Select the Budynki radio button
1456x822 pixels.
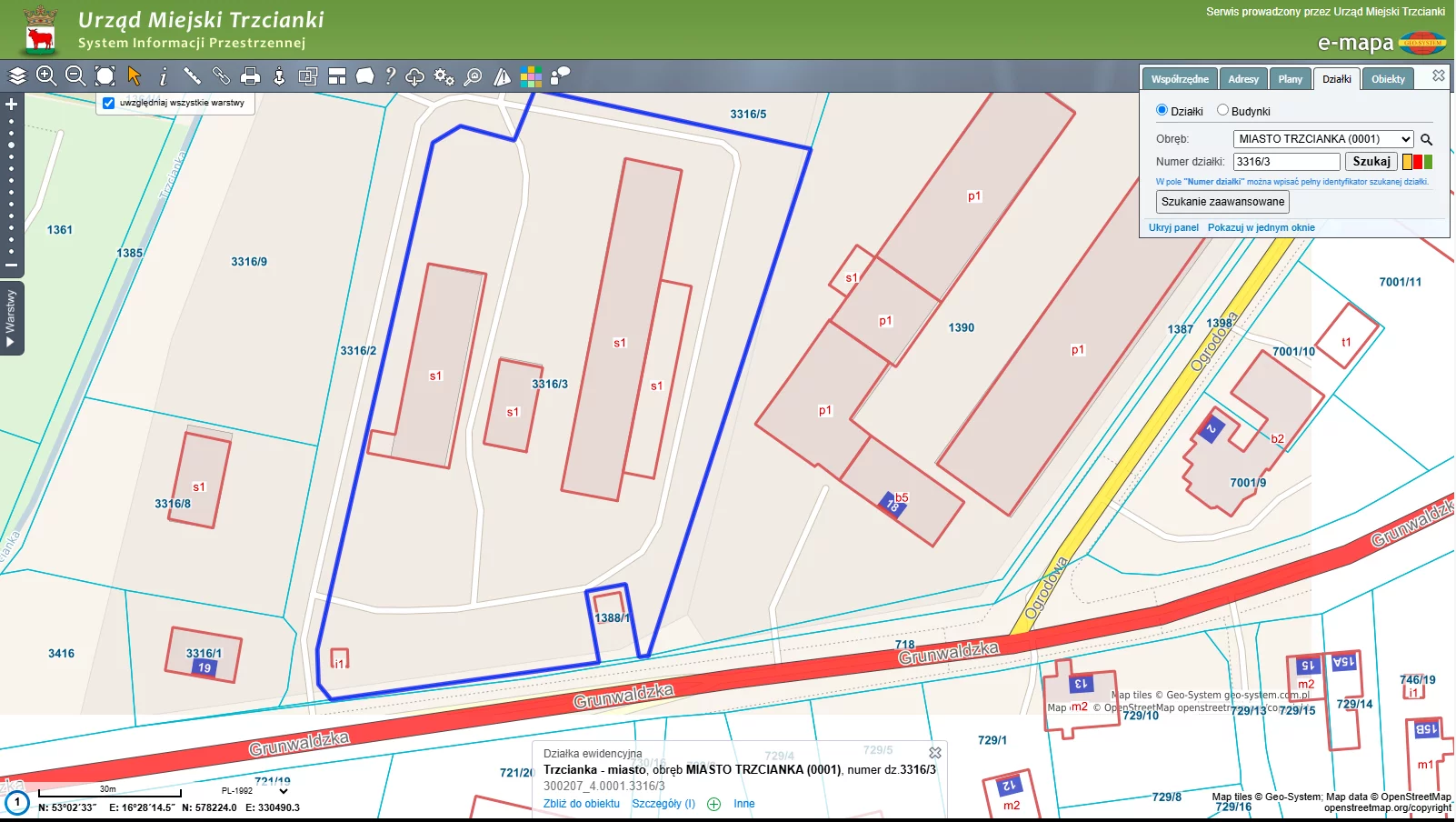point(1223,110)
